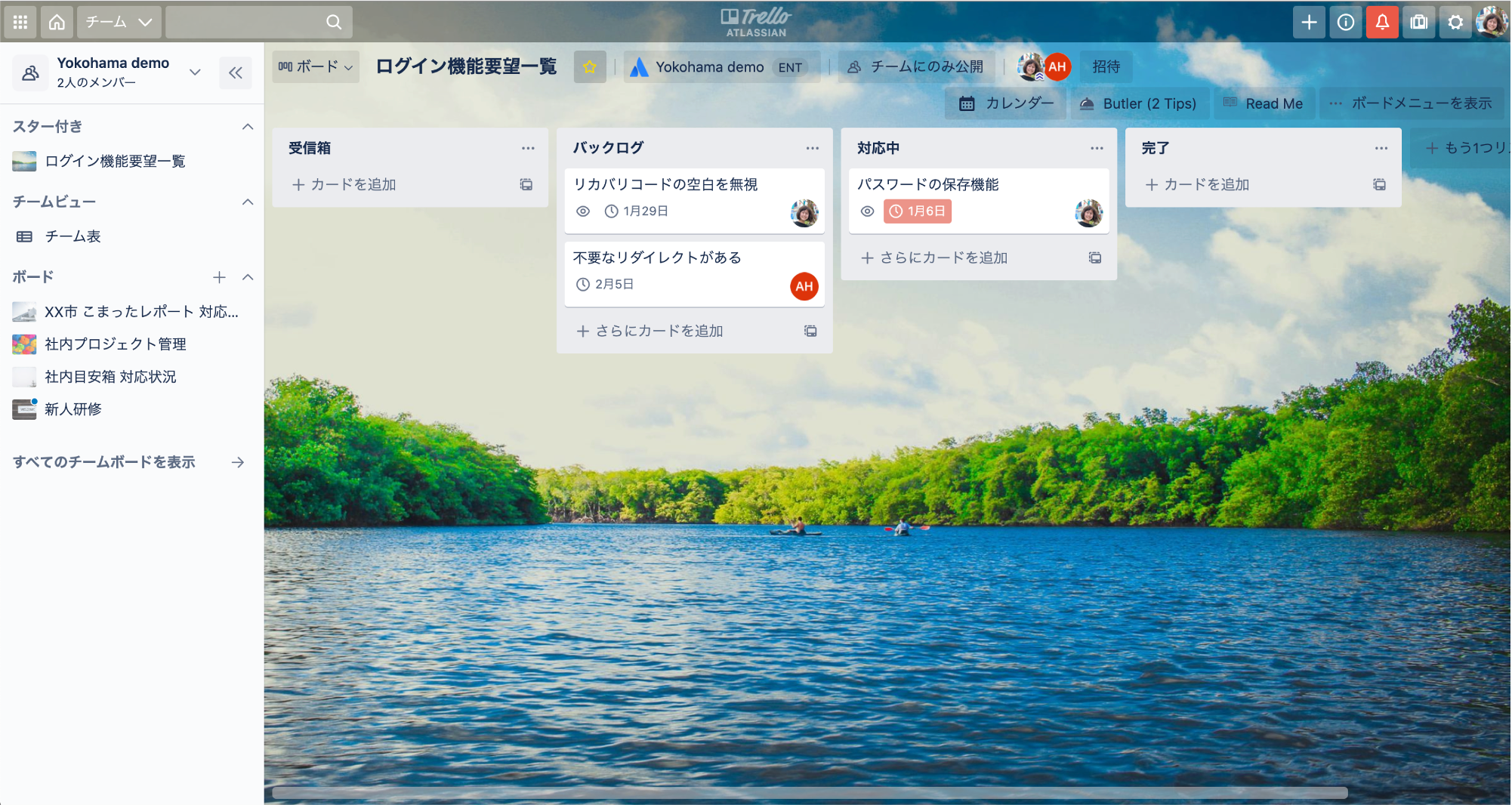
Task: Click the plus create icon in header
Action: tap(1309, 22)
